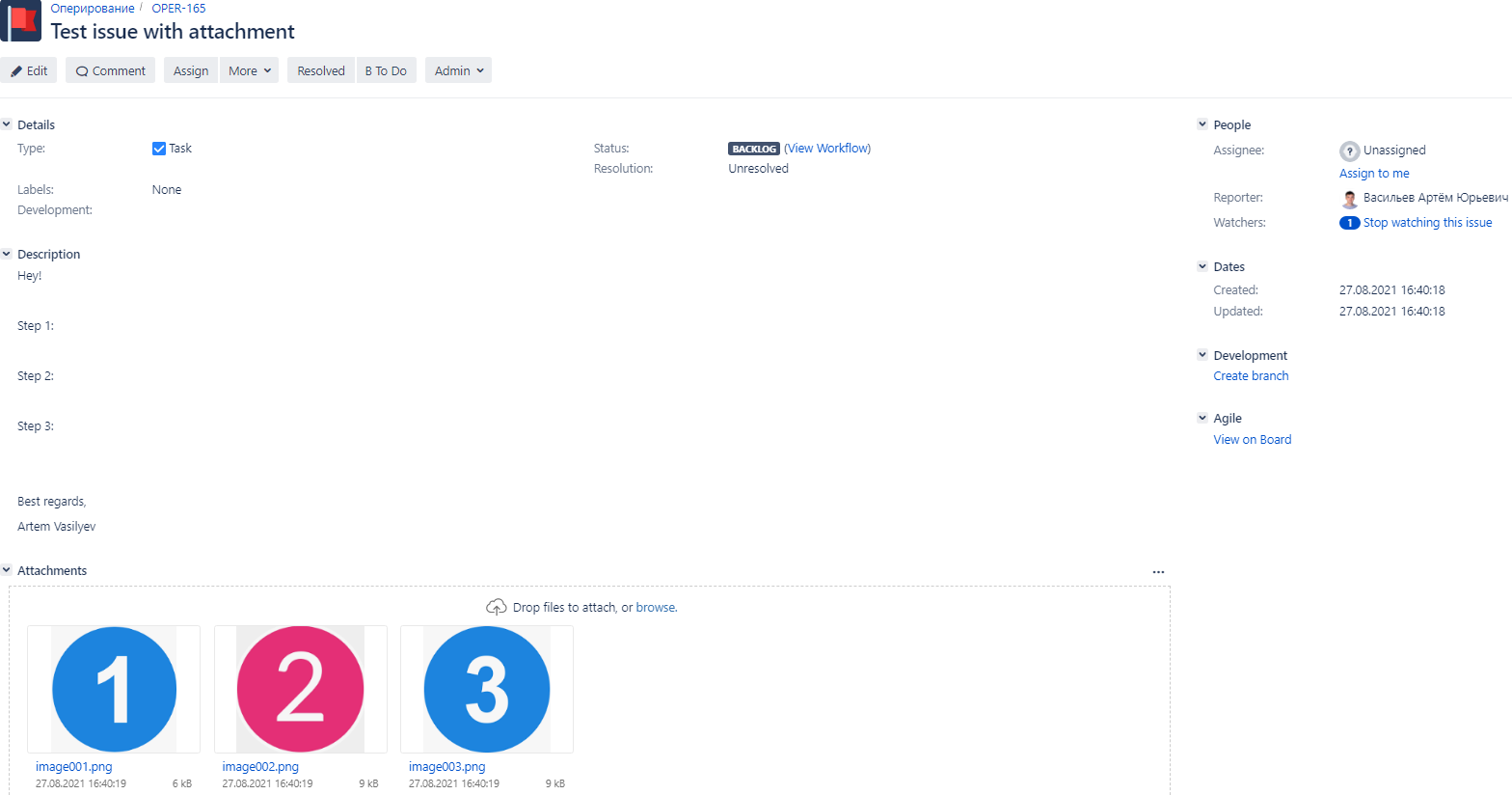Click the View on Board link
The height and width of the screenshot is (795, 1512).
point(1252,440)
